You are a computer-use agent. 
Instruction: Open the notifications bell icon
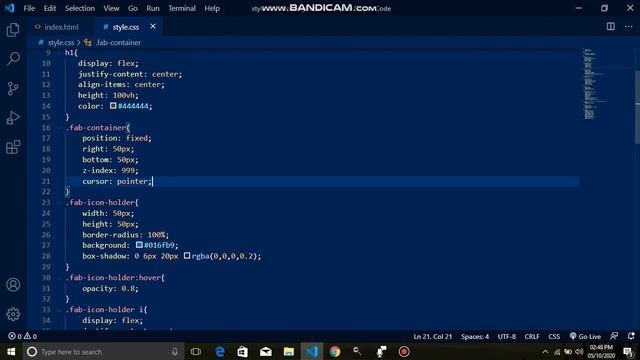click(631, 336)
